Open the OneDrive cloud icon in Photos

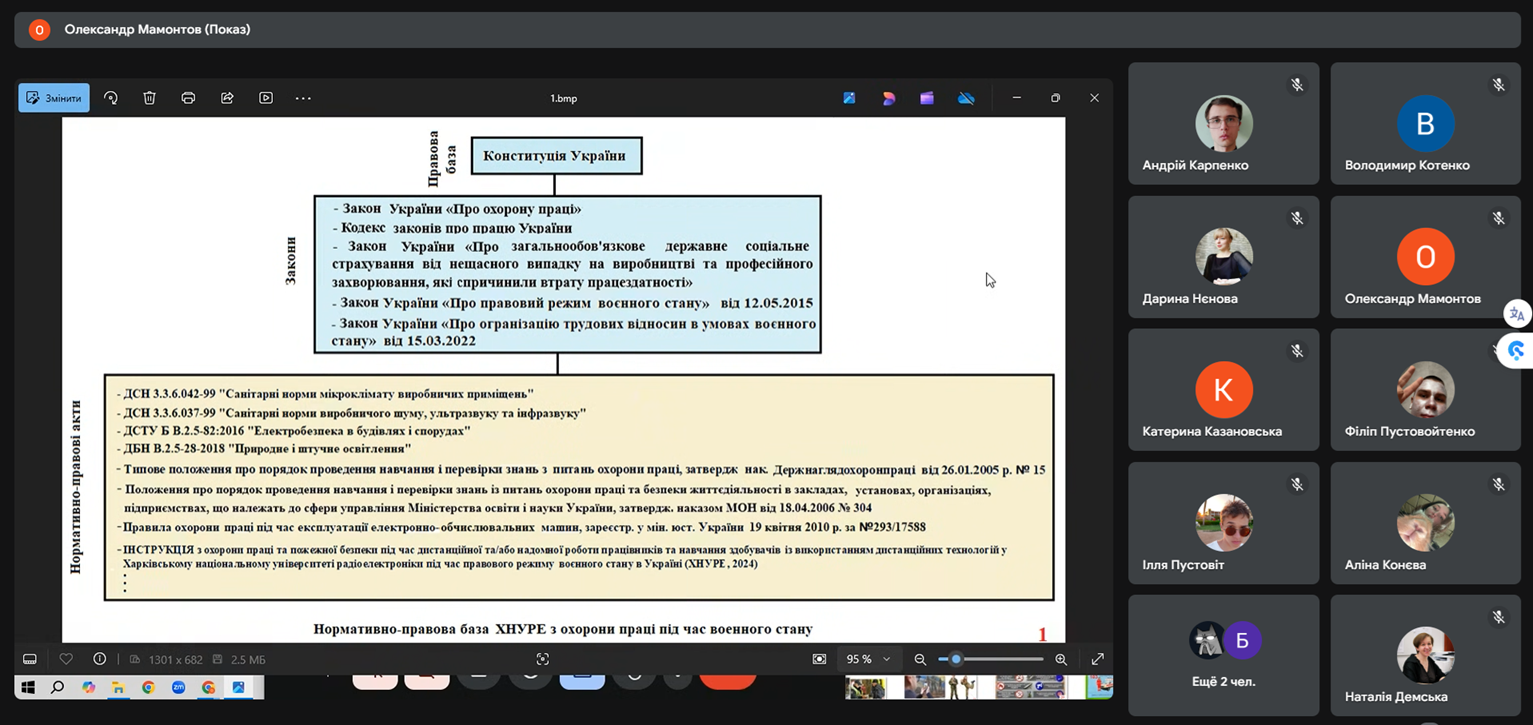click(x=966, y=98)
